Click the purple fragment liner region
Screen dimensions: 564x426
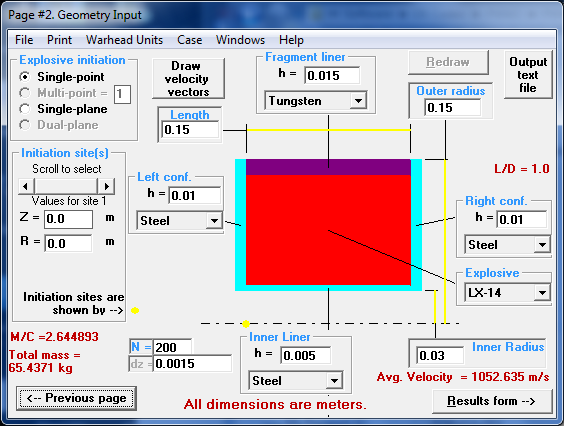point(328,167)
